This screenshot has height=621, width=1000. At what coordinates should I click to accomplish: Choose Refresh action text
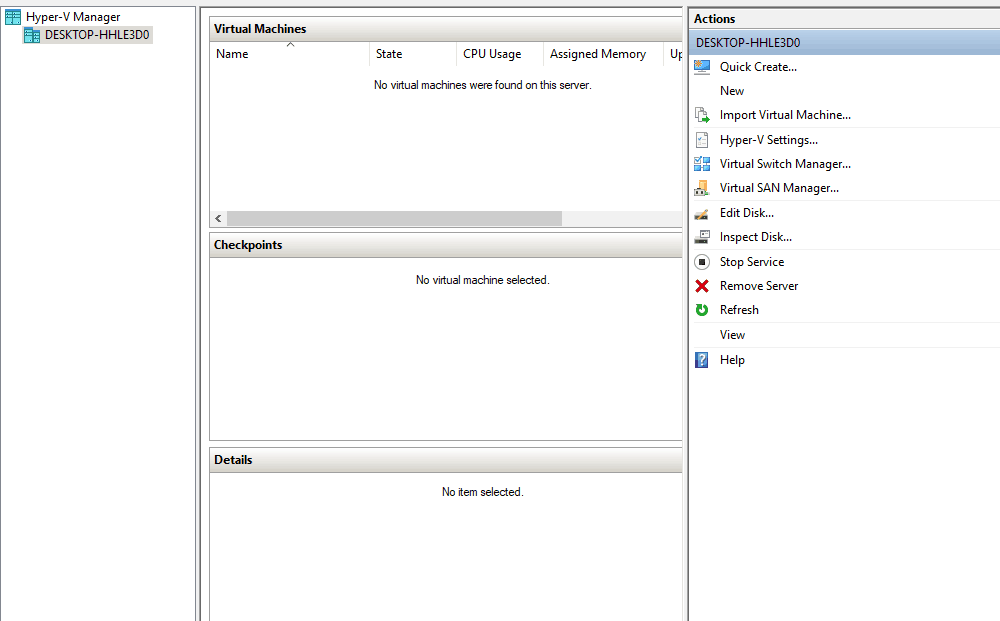pos(739,310)
